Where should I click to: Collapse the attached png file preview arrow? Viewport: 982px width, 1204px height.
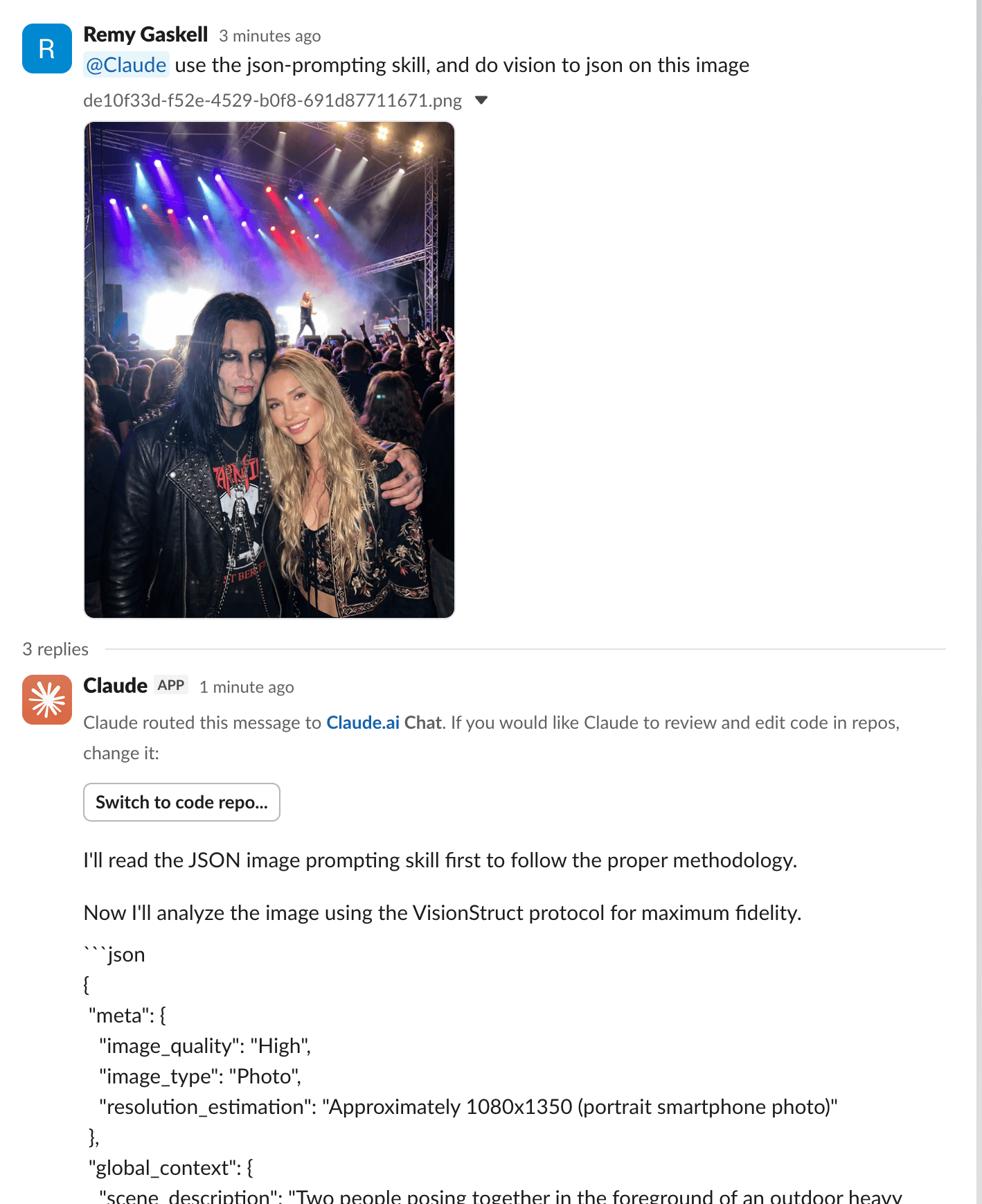coord(481,100)
